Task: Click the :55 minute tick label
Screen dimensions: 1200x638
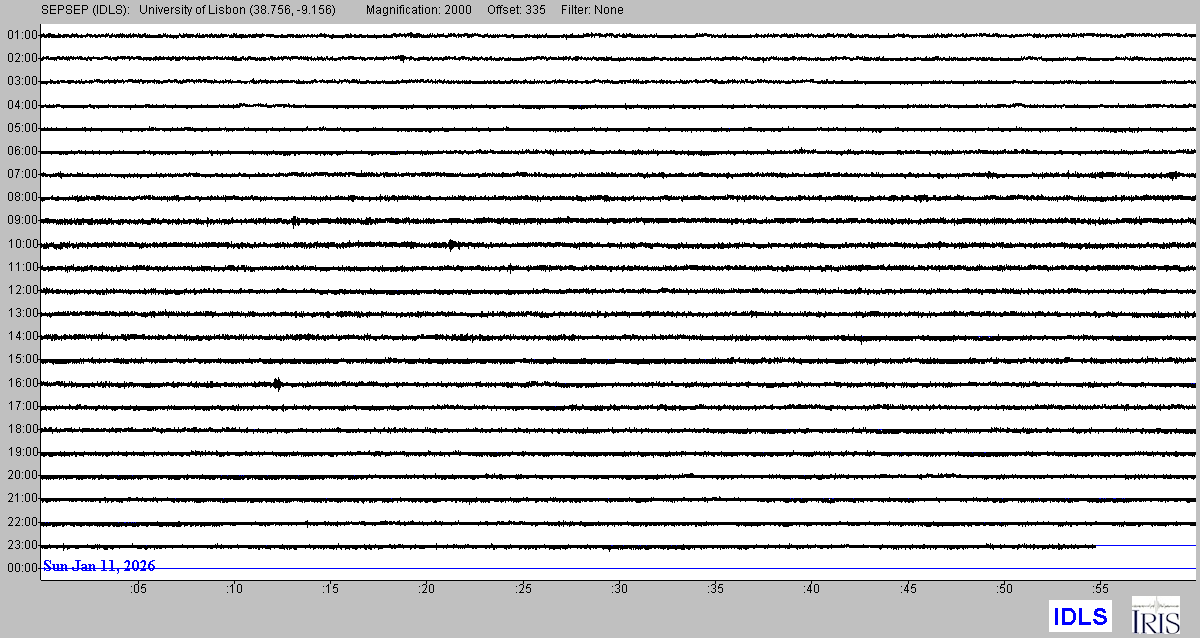Action: pyautogui.click(x=1101, y=590)
